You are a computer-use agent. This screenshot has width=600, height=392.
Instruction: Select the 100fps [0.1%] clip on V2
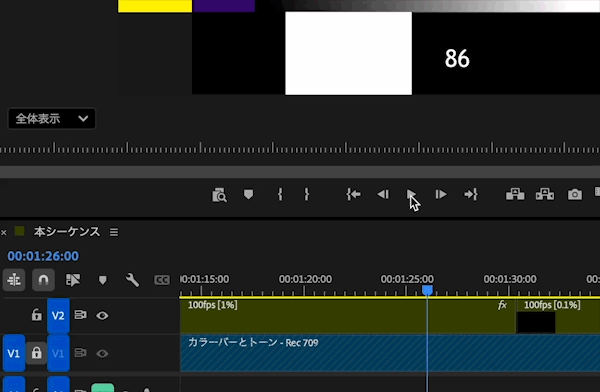coord(558,316)
